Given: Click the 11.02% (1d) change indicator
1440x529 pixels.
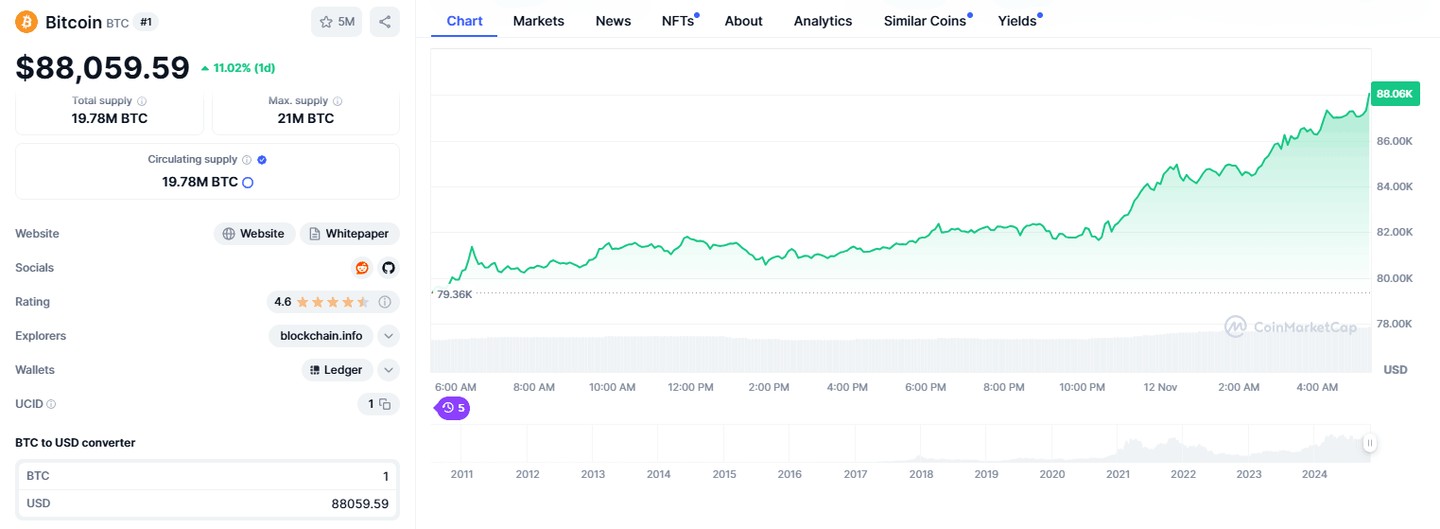Looking at the screenshot, I should [238, 68].
